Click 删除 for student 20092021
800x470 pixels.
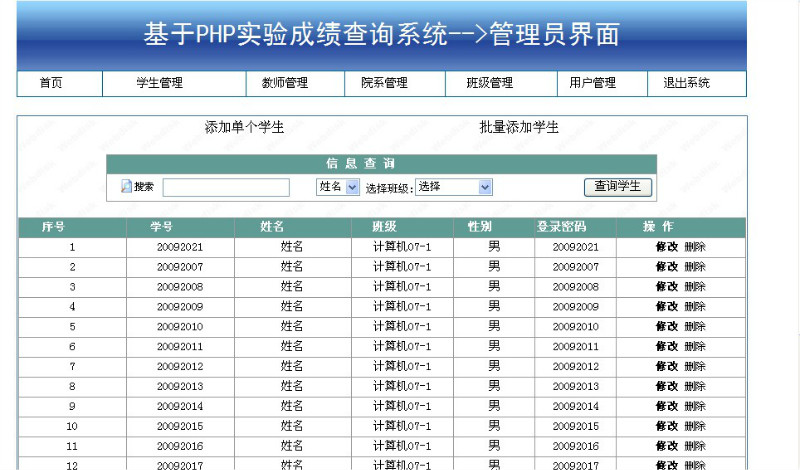(x=695, y=247)
